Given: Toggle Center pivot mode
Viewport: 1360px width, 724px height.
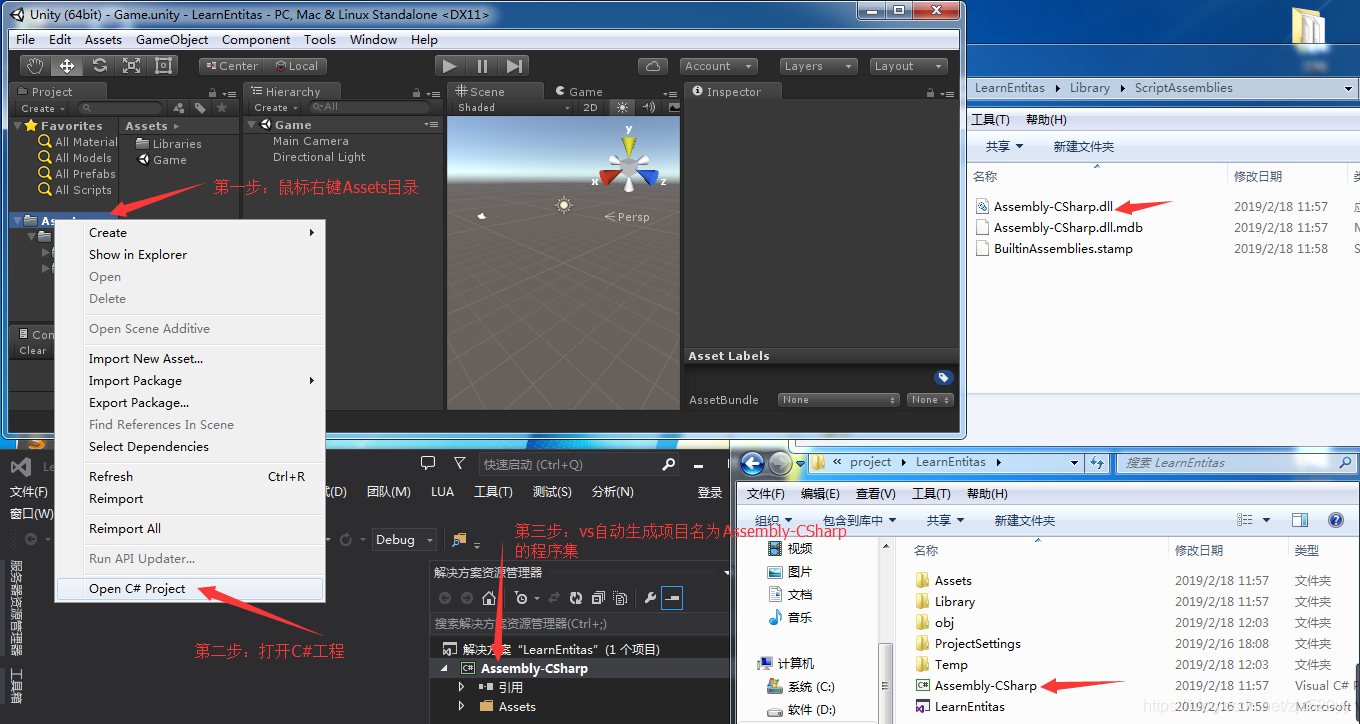Looking at the screenshot, I should click(x=230, y=66).
